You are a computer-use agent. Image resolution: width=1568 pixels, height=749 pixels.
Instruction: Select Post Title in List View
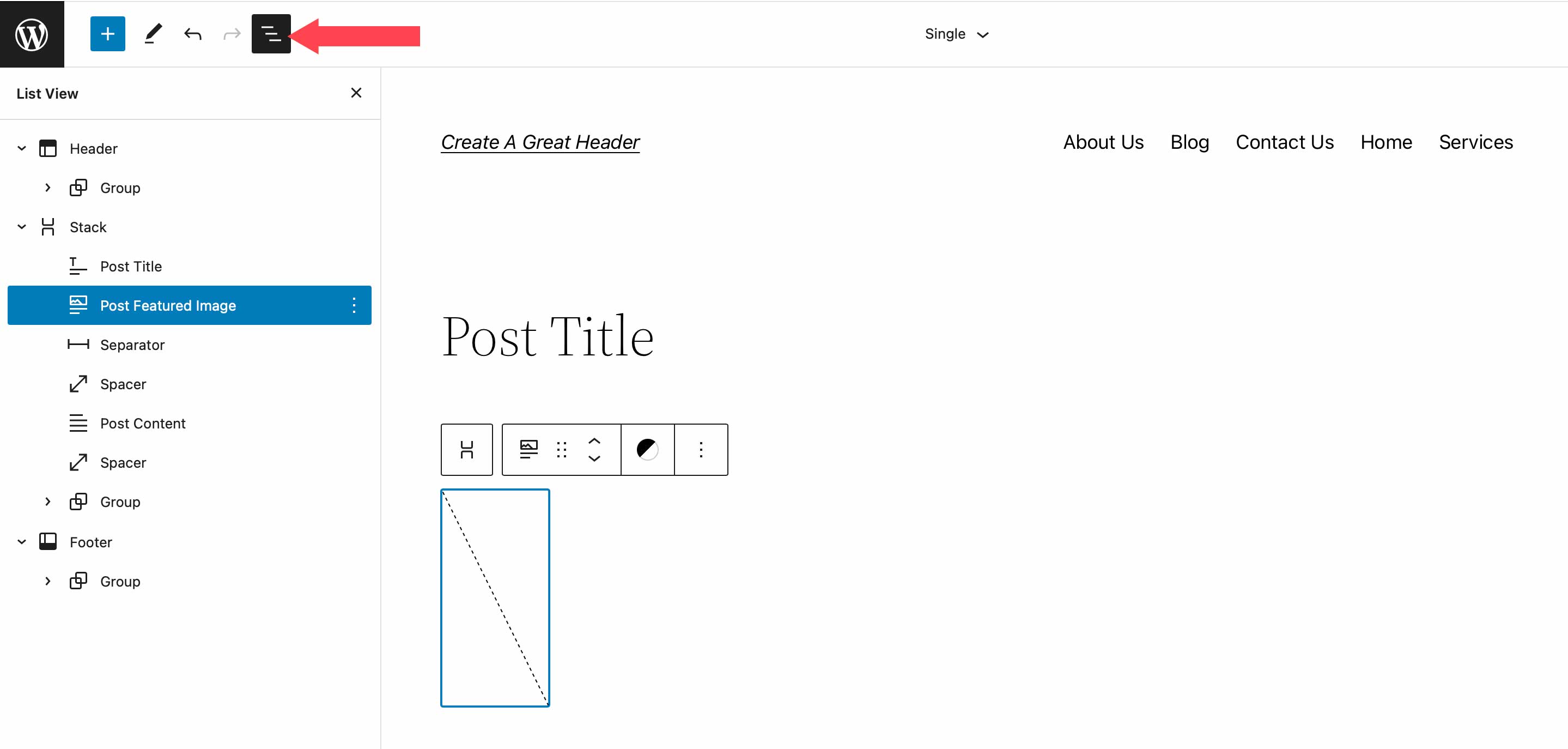coord(130,266)
